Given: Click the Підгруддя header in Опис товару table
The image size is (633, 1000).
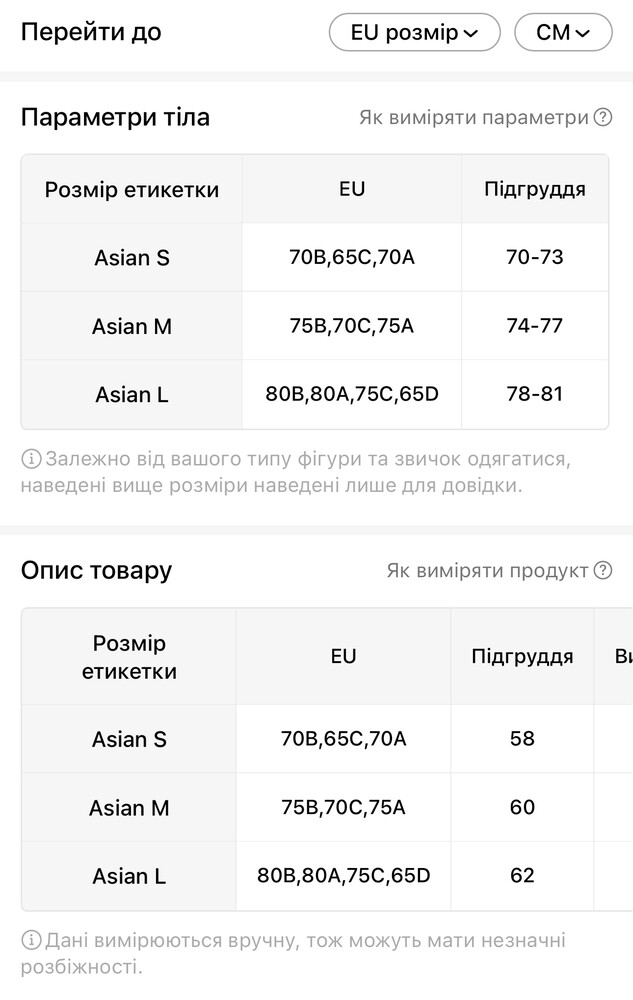Looking at the screenshot, I should click(522, 657).
